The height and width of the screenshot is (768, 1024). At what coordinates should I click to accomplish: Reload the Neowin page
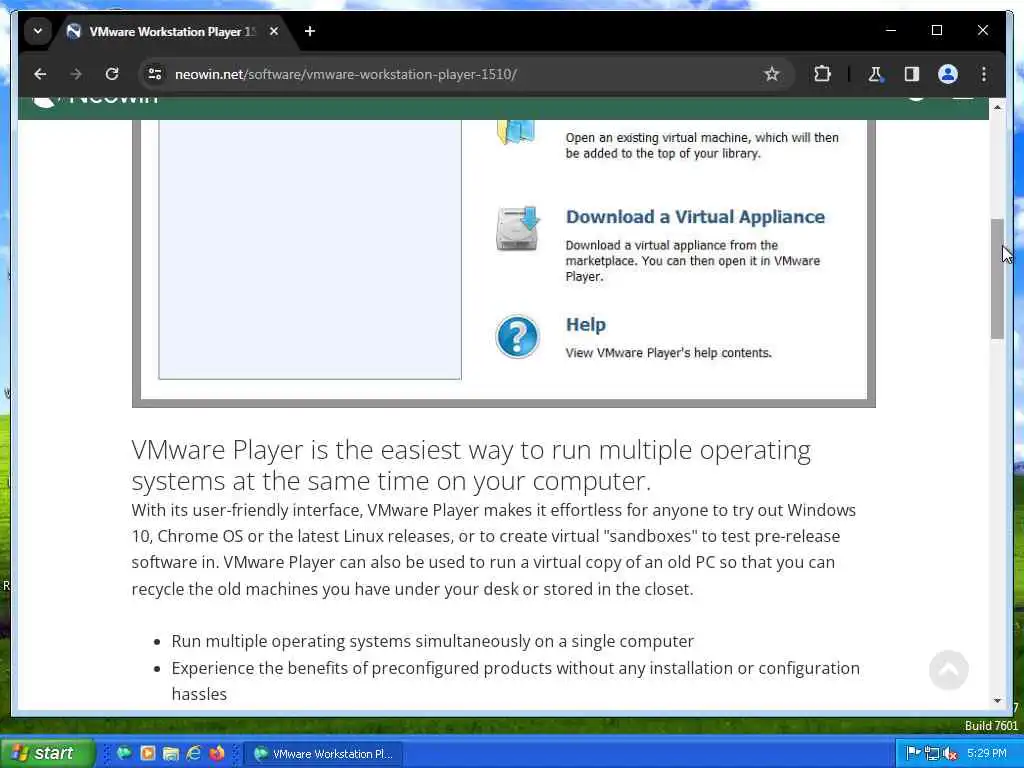[x=112, y=74]
